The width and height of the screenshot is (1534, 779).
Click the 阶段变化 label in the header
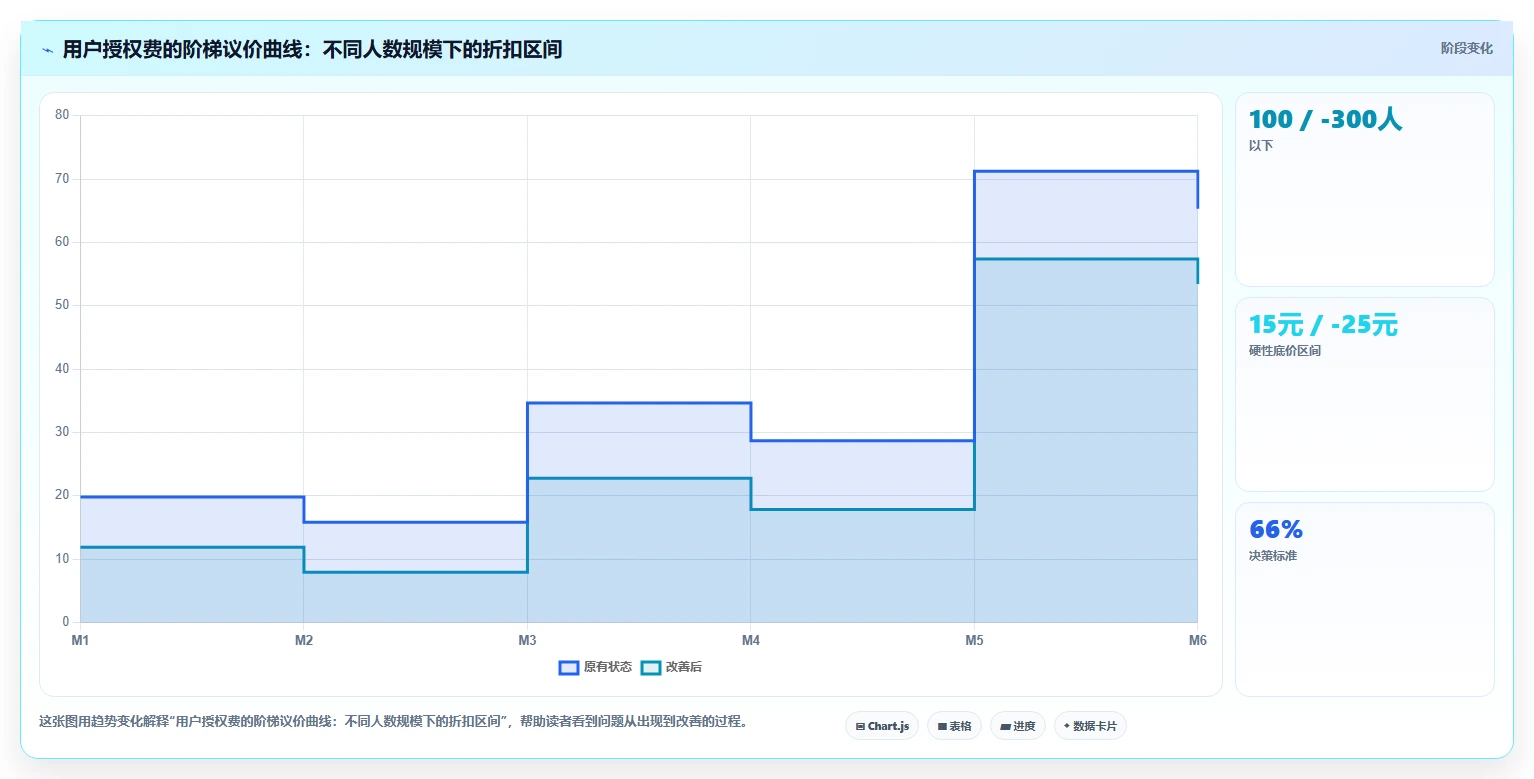(1467, 48)
